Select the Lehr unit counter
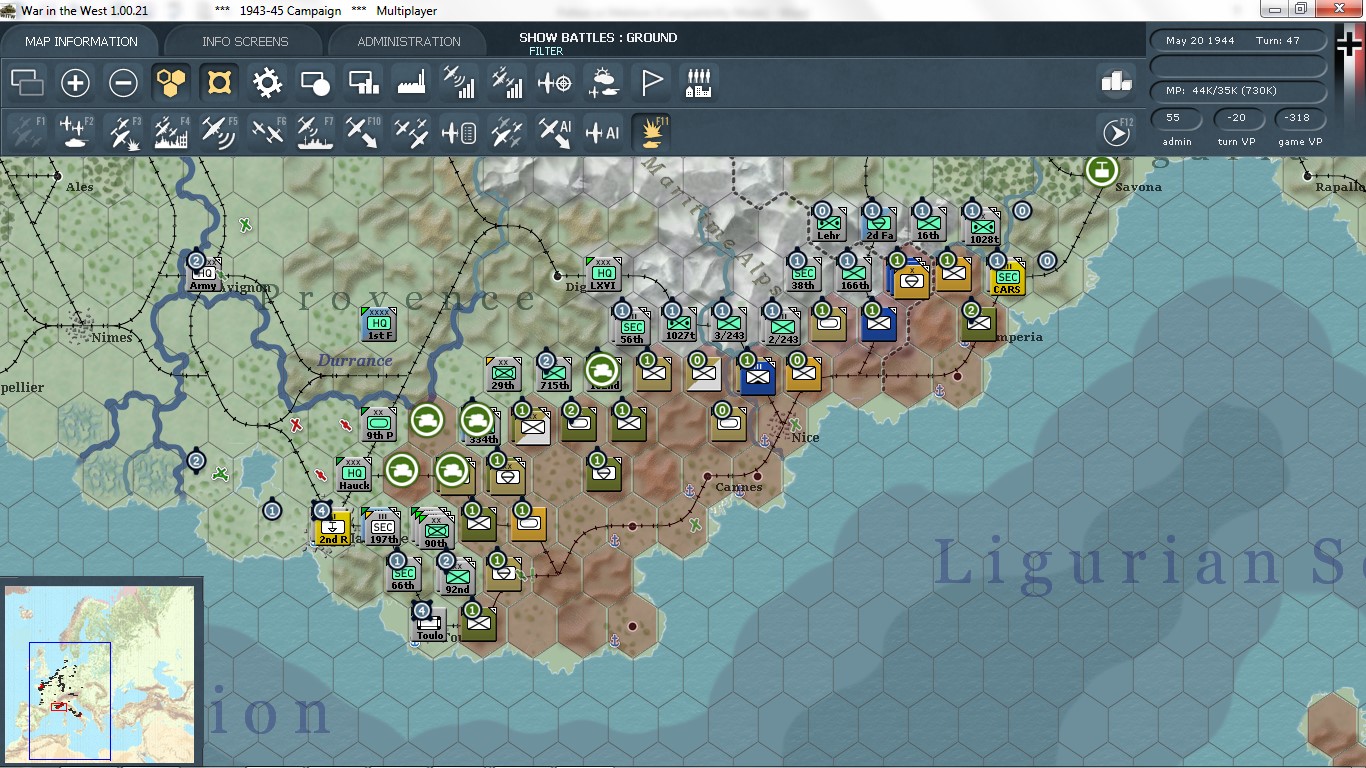 [828, 224]
